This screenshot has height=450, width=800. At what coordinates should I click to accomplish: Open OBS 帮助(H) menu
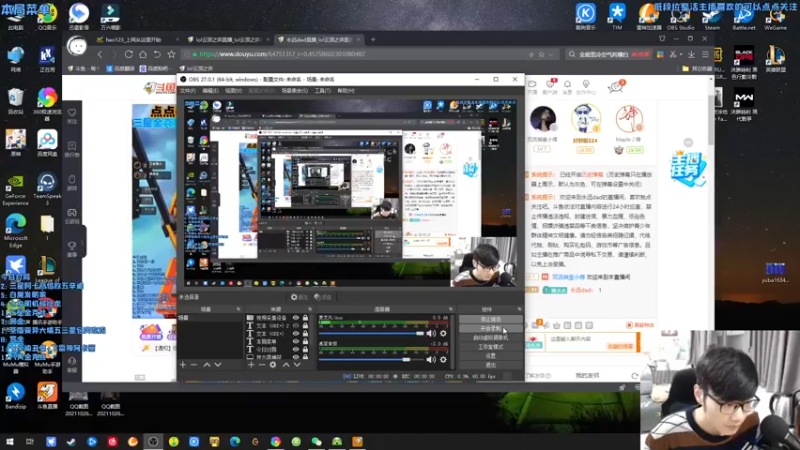point(345,91)
